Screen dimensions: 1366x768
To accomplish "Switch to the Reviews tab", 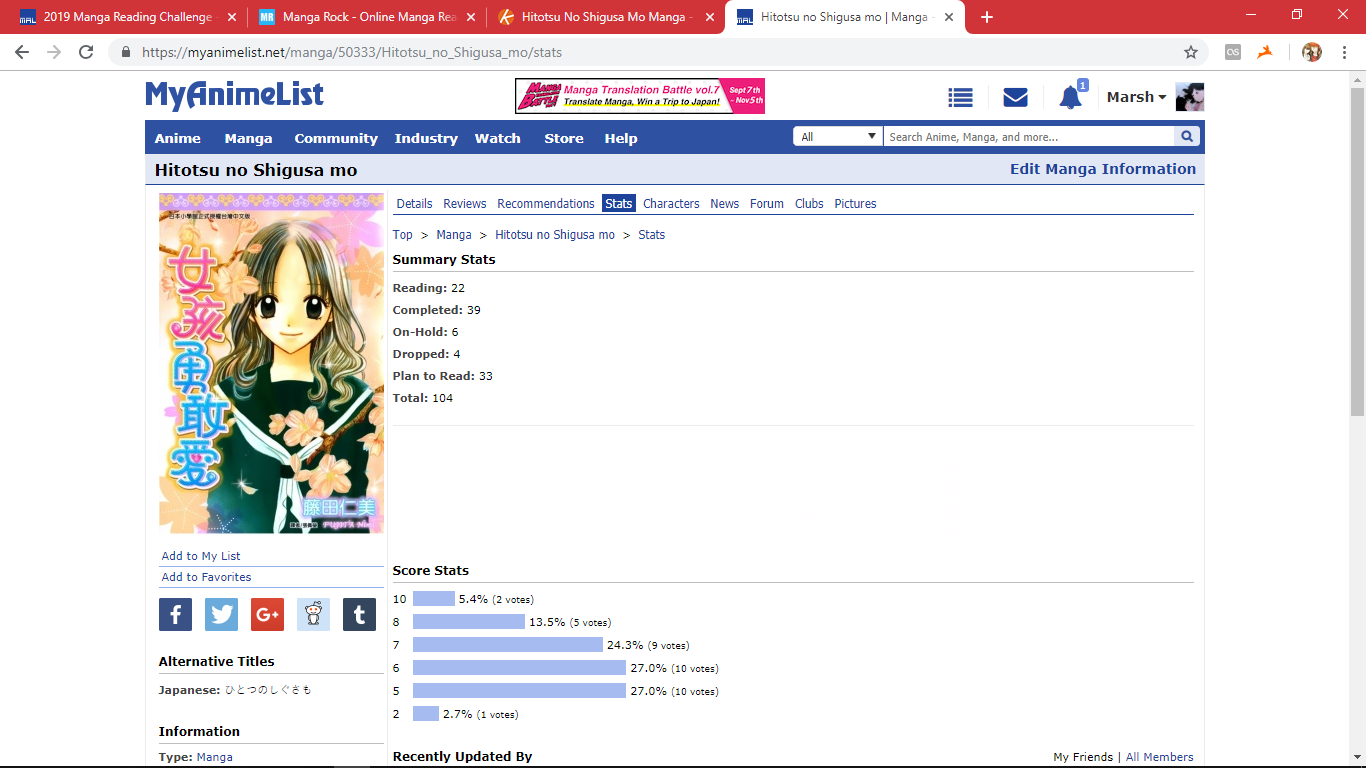I will click(x=465, y=203).
